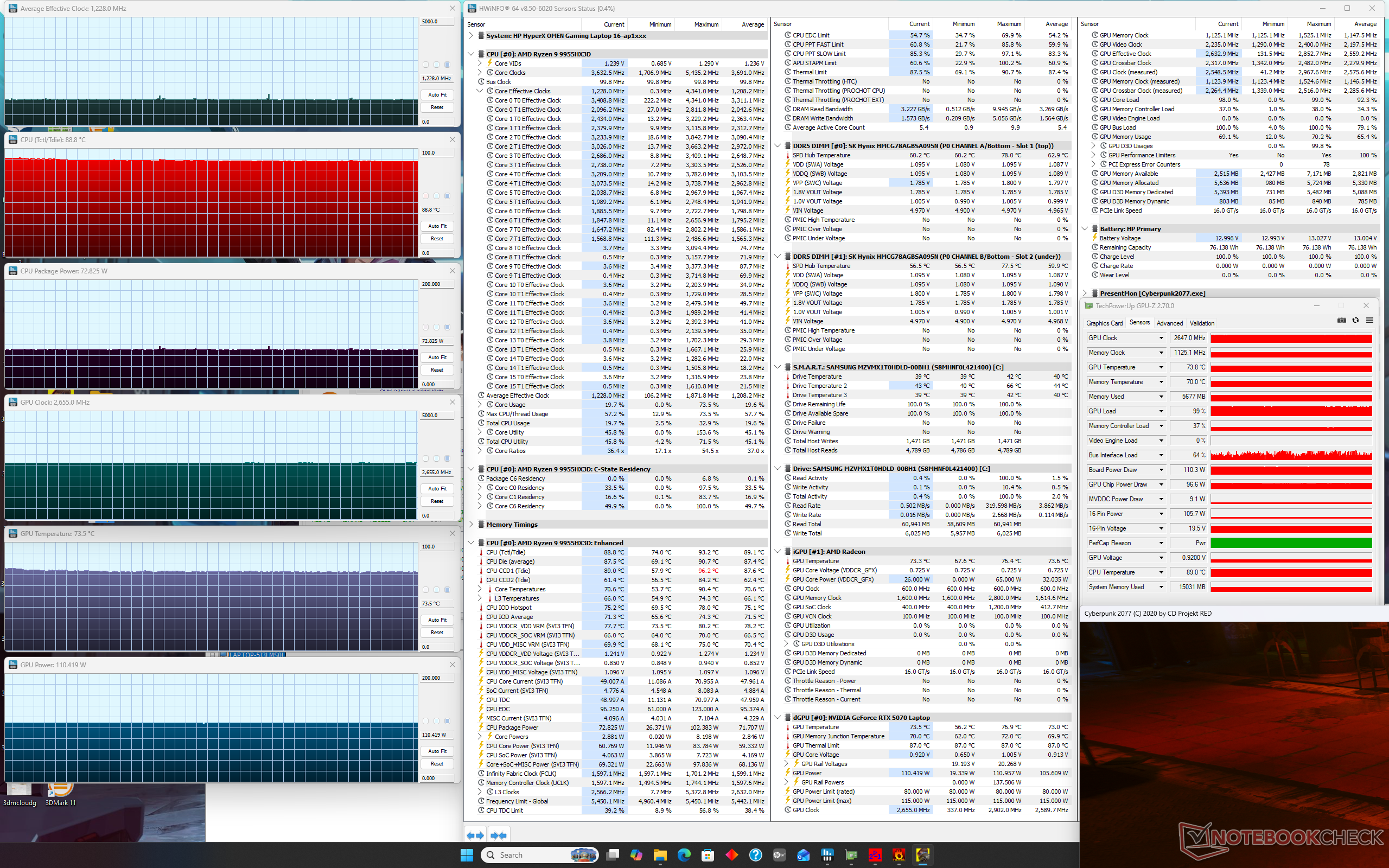Expand the PresentMon [Cyberpunk2077.exe] section
Viewport: 1389px width, 868px height.
pyautogui.click(x=1085, y=293)
